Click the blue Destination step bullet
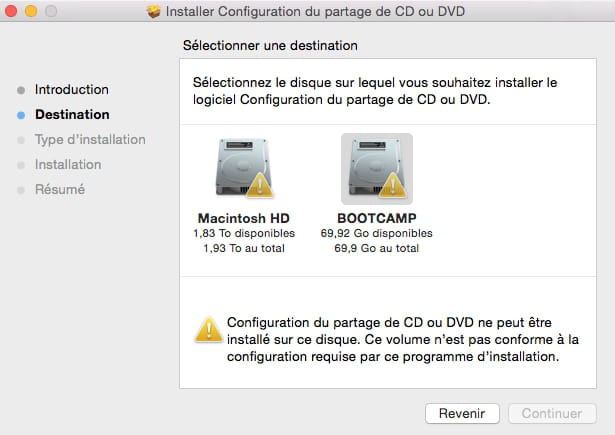Viewport: 615px width, 435px height. click(x=21, y=115)
